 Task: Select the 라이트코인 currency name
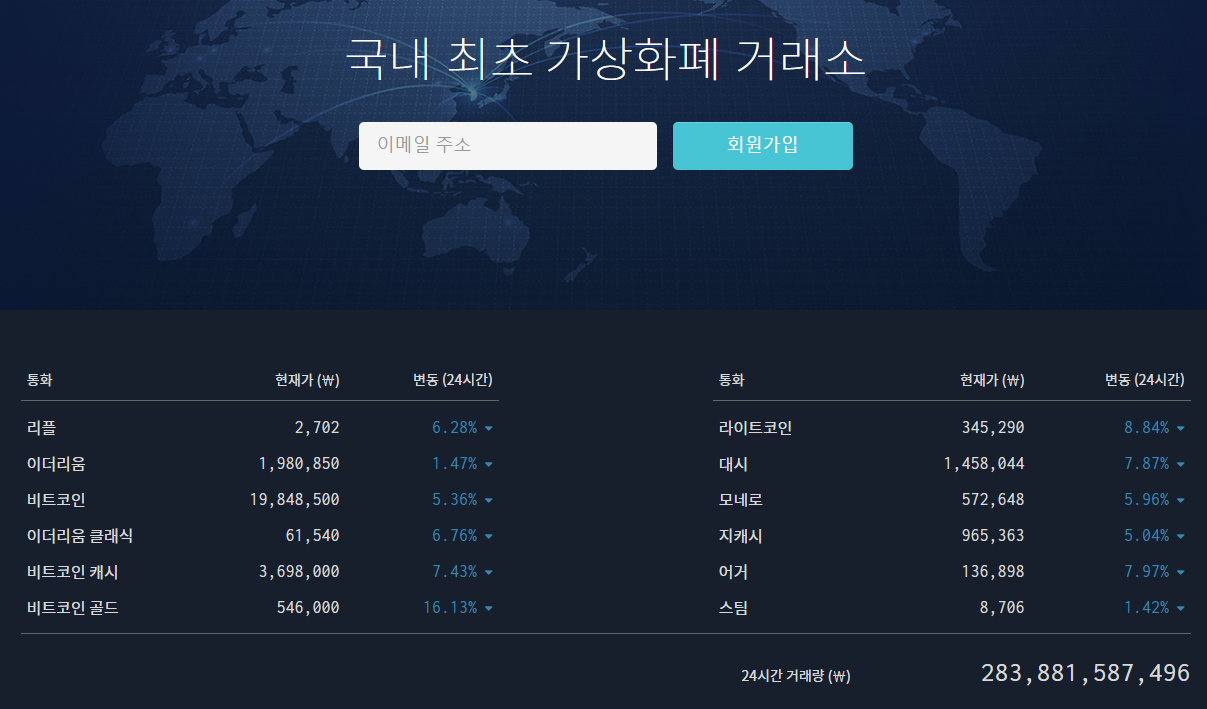(x=755, y=428)
